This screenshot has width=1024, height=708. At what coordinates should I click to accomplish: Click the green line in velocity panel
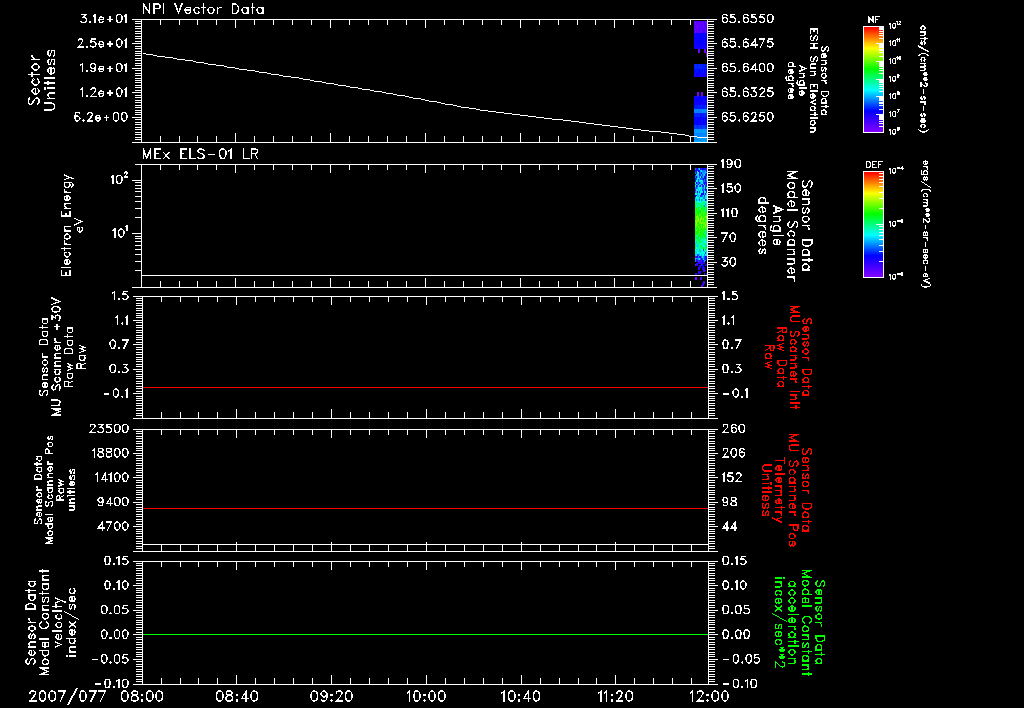tap(425, 634)
